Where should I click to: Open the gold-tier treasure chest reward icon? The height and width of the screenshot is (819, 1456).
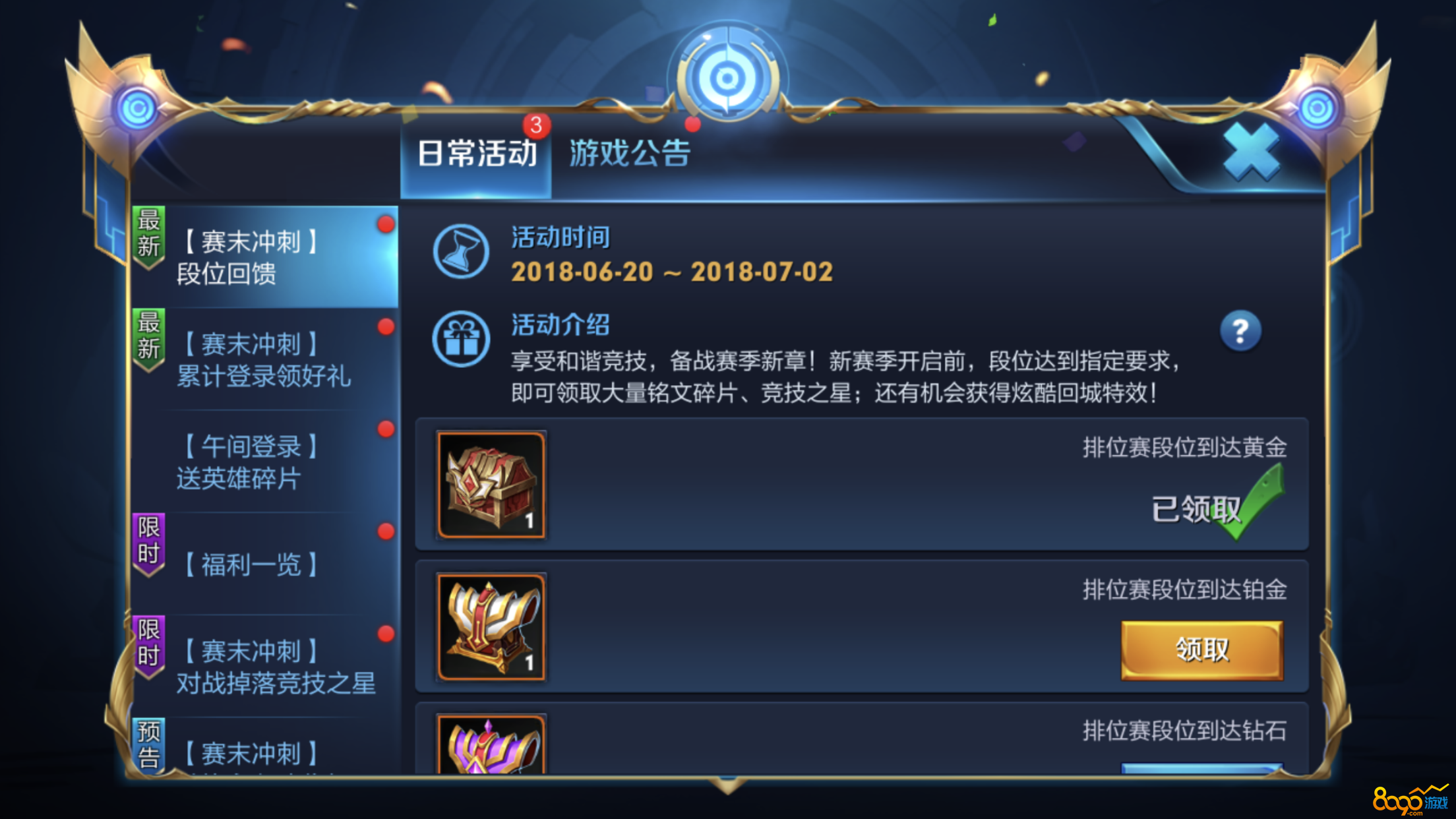(491, 485)
